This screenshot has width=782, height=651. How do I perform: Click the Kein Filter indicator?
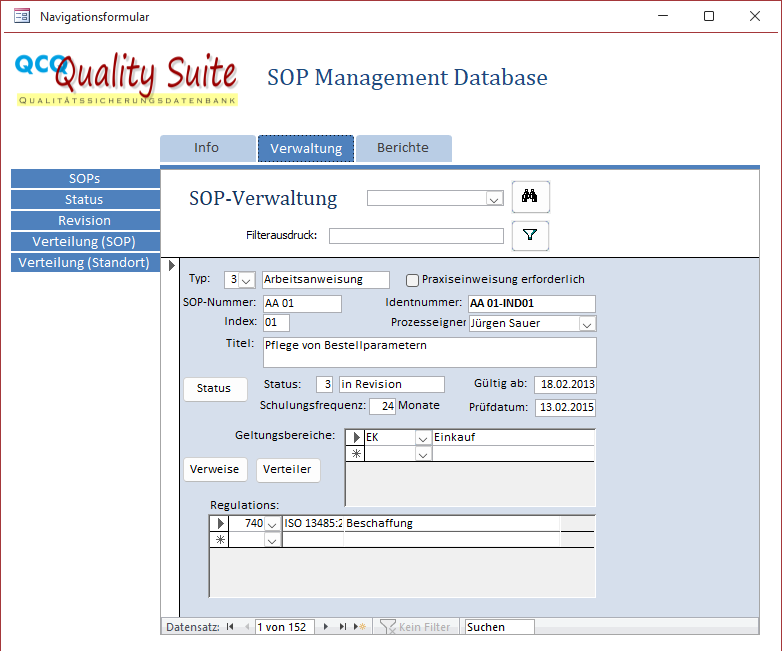pos(415,627)
